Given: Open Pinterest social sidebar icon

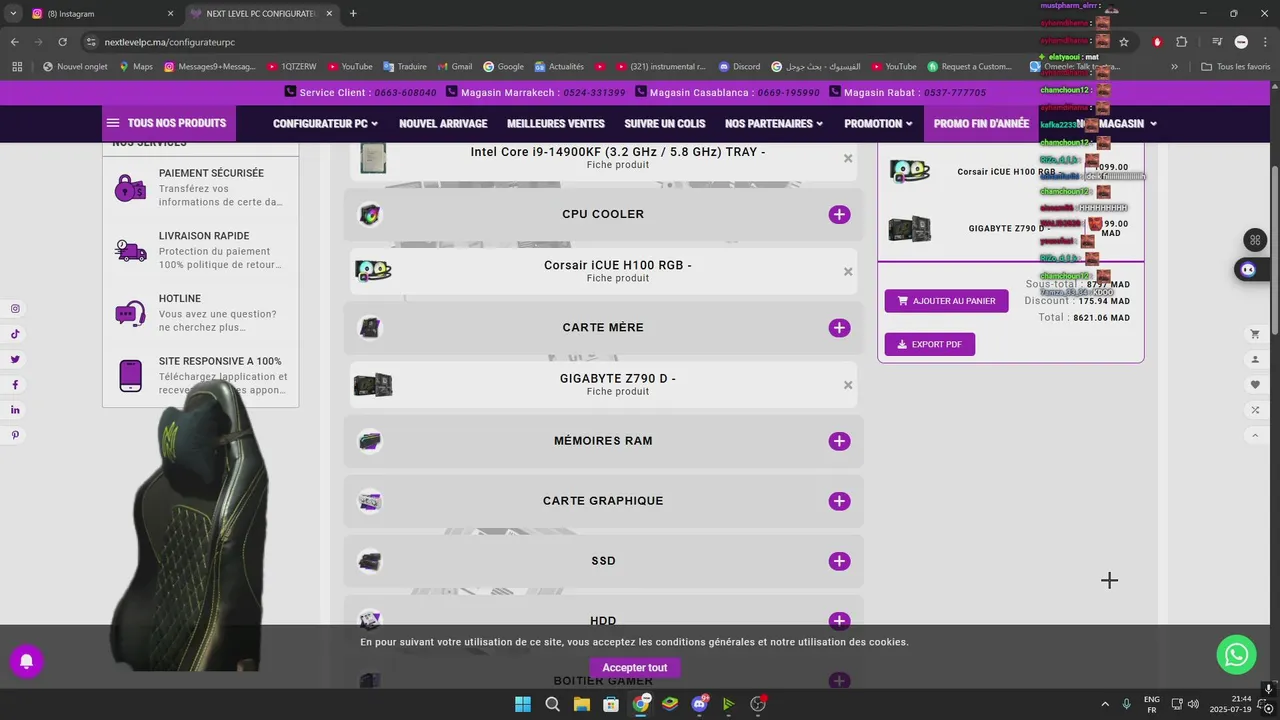Looking at the screenshot, I should click(15, 435).
